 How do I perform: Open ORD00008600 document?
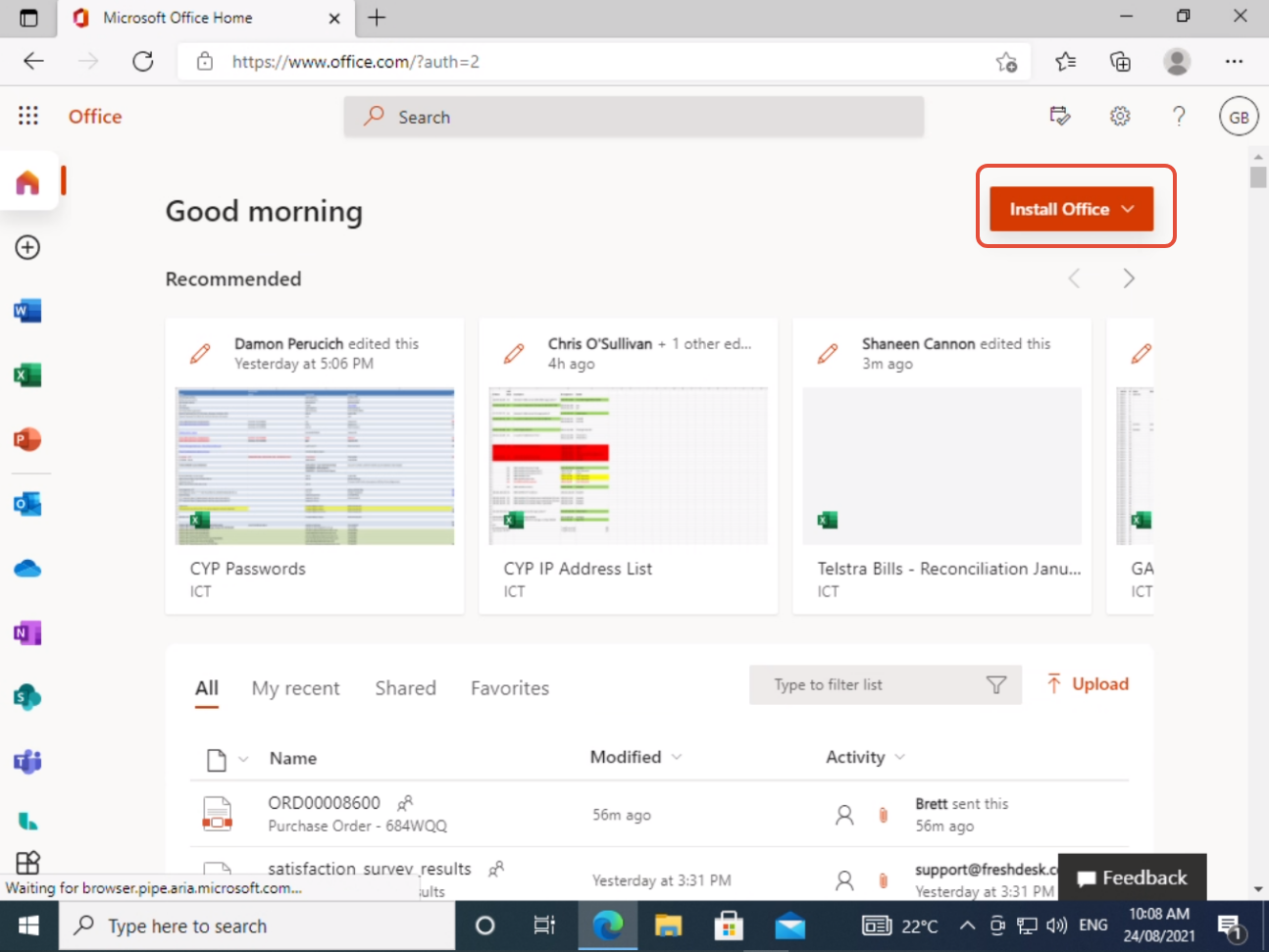click(x=324, y=803)
